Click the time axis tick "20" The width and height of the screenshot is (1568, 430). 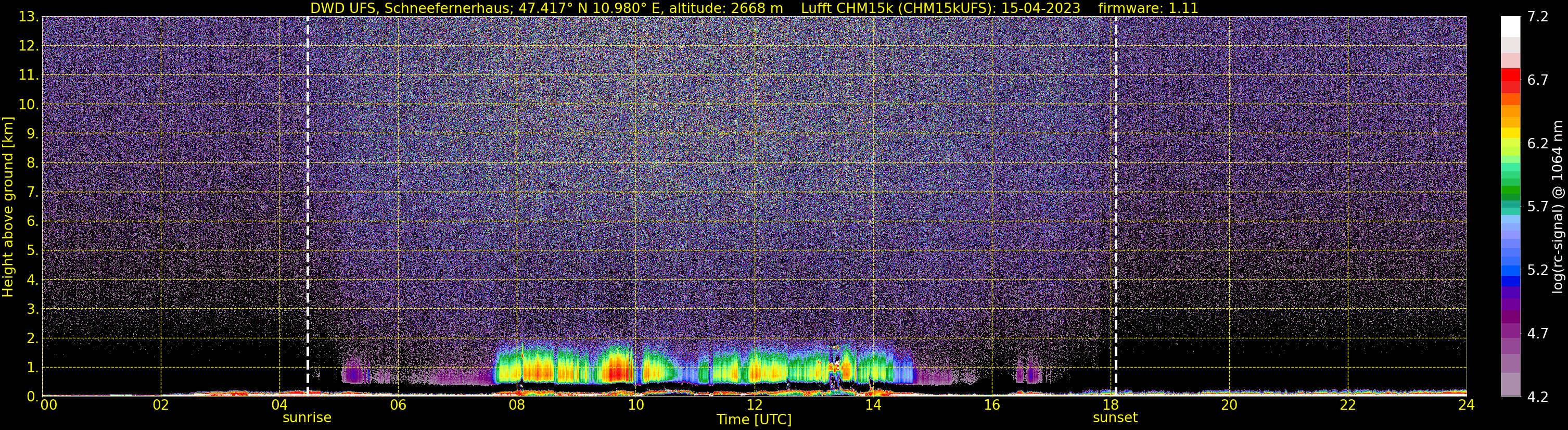pos(1229,405)
